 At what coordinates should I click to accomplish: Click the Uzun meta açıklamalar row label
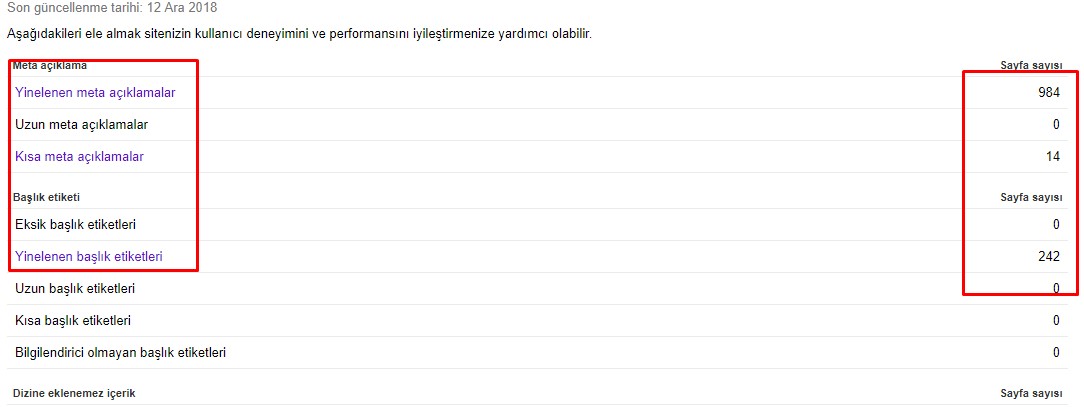click(x=82, y=125)
